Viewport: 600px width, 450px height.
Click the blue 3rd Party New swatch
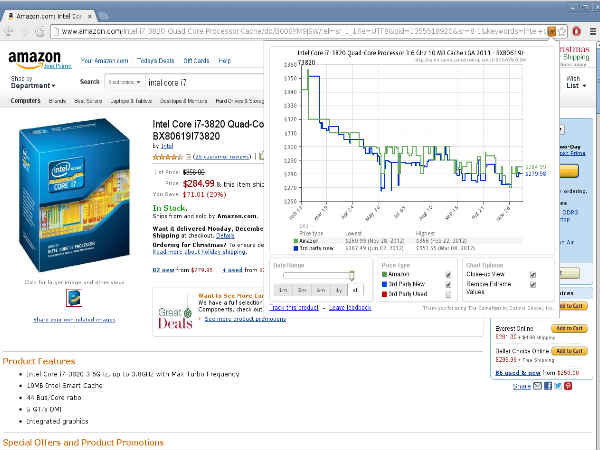tap(385, 284)
